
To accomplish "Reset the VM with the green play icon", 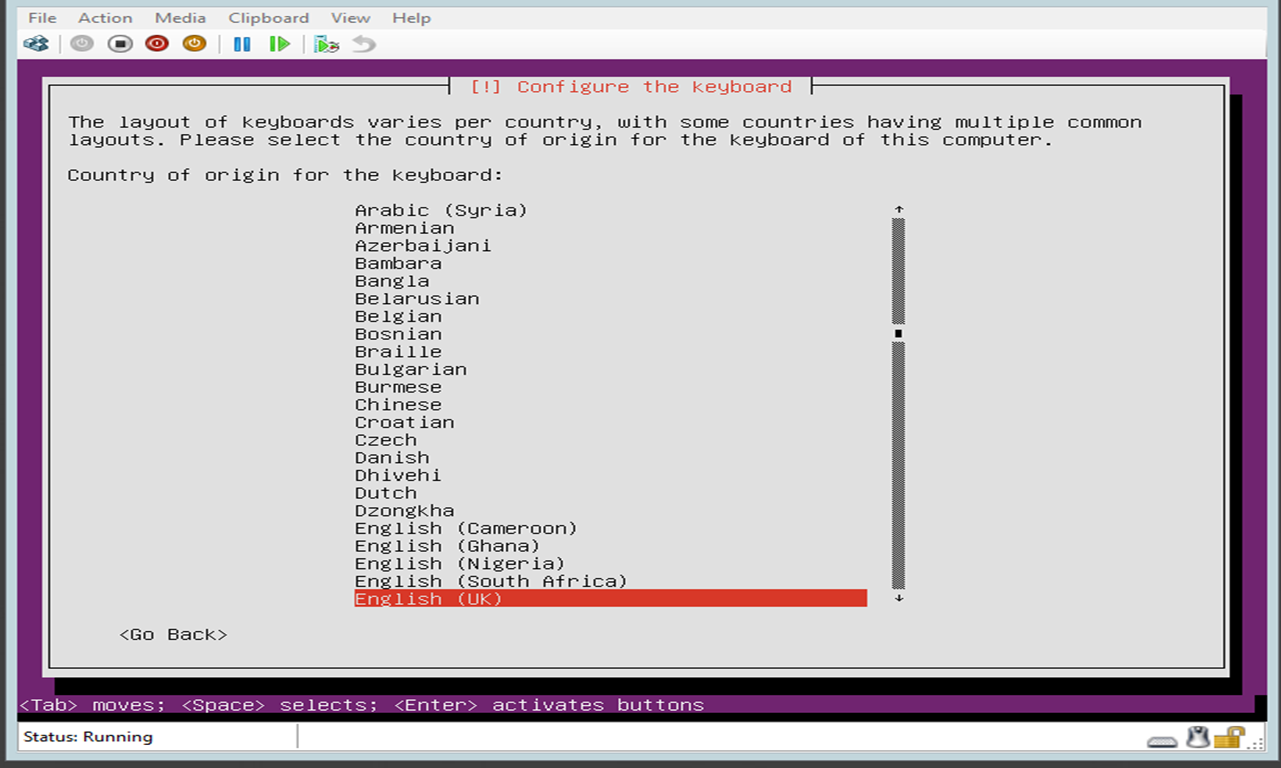I will (280, 44).
